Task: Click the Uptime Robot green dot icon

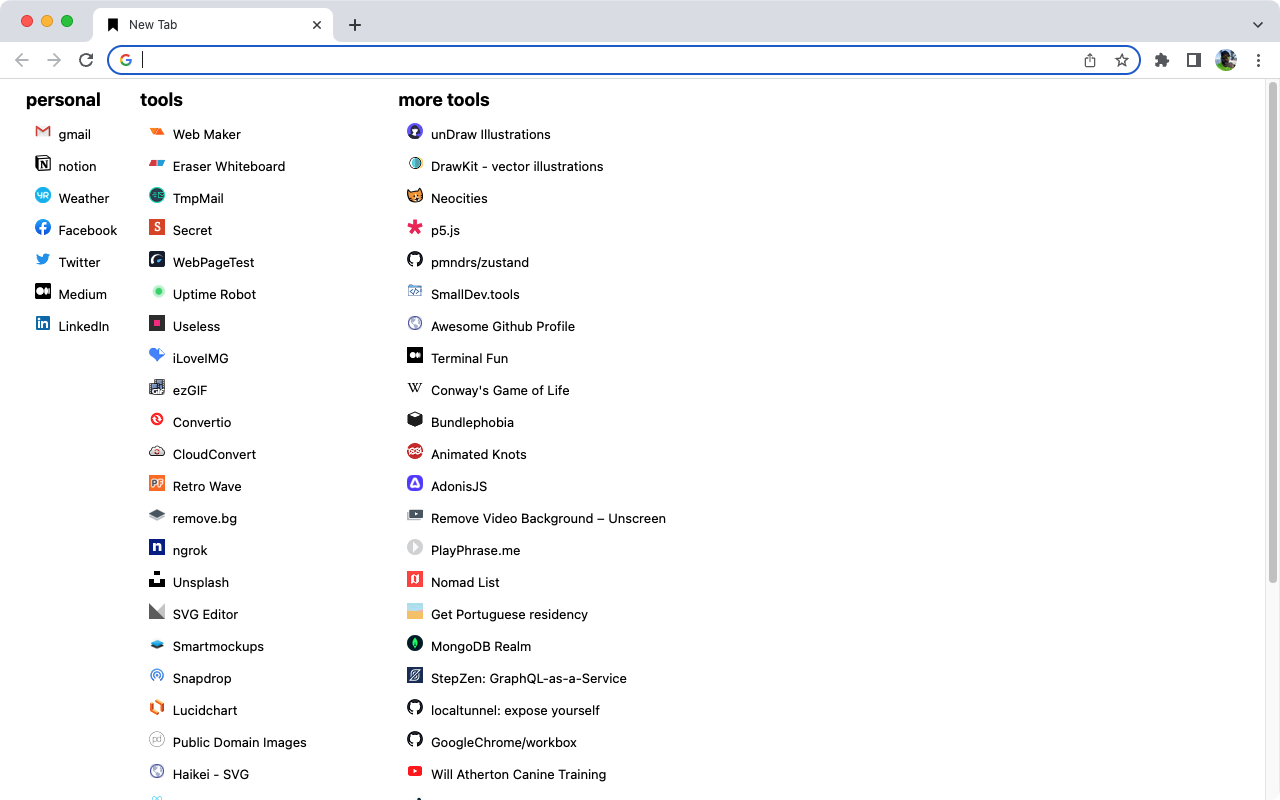Action: click(x=157, y=291)
